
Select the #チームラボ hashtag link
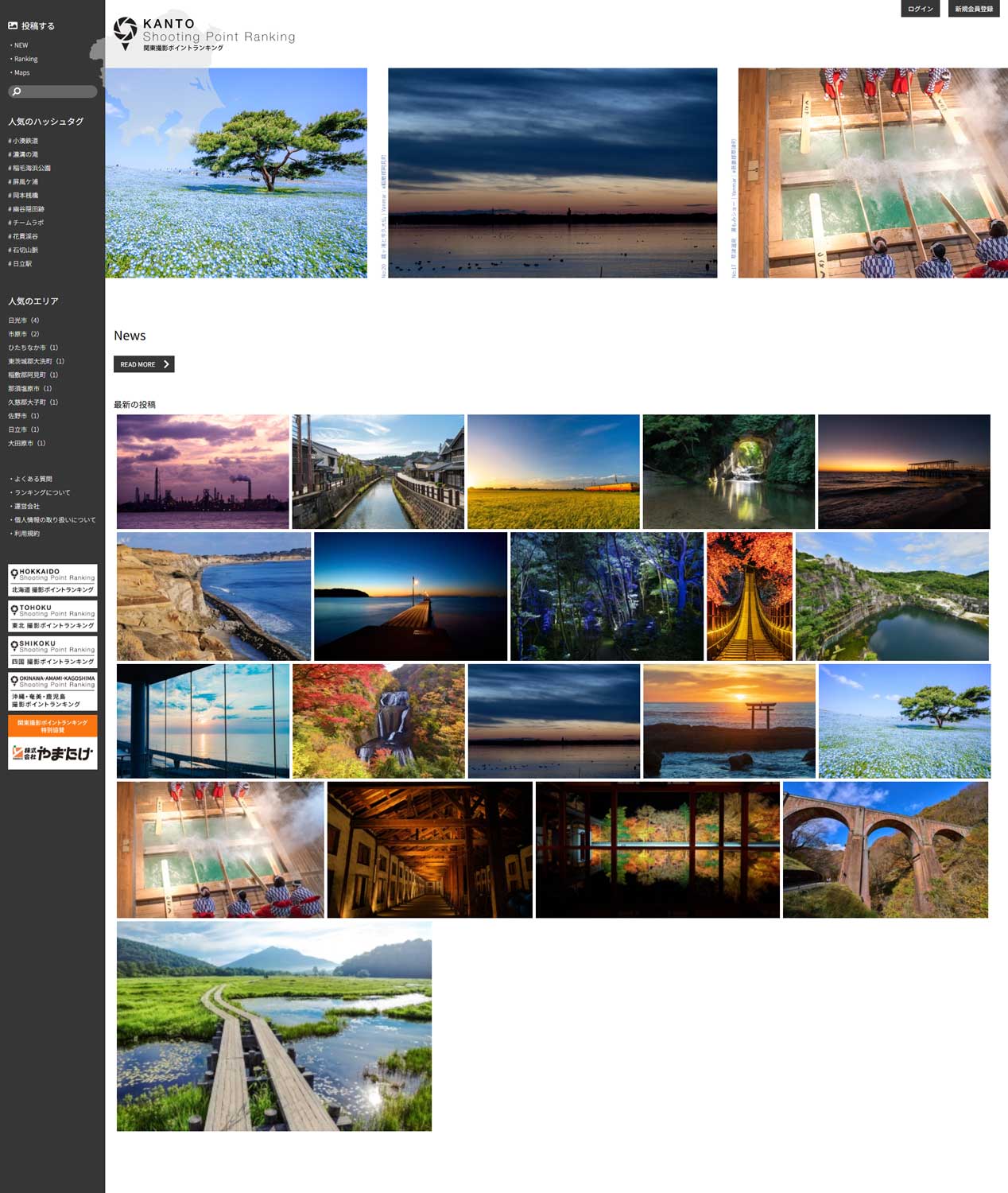tap(26, 223)
